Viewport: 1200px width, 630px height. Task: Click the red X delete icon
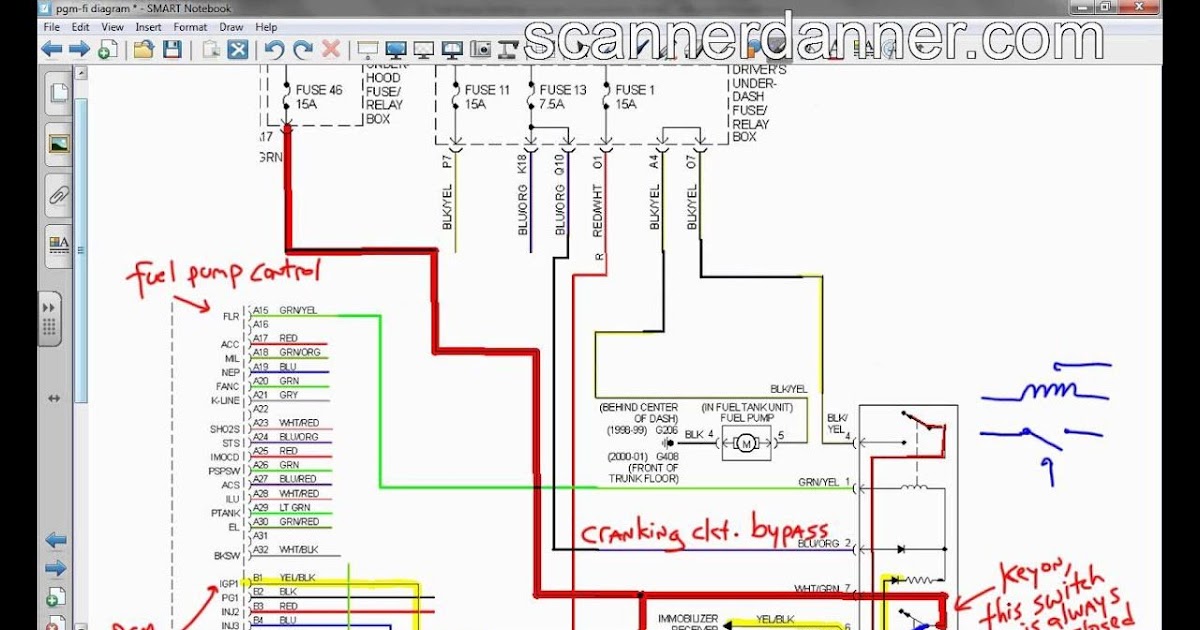click(331, 49)
